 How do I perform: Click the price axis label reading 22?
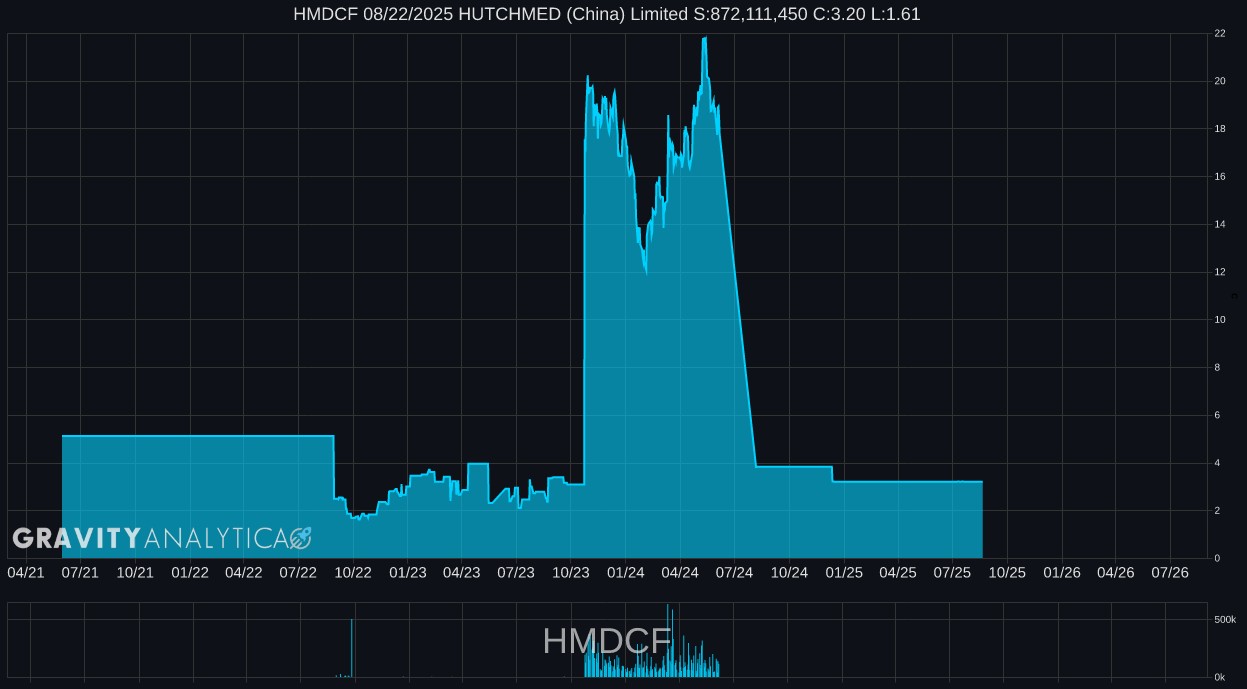point(1220,33)
